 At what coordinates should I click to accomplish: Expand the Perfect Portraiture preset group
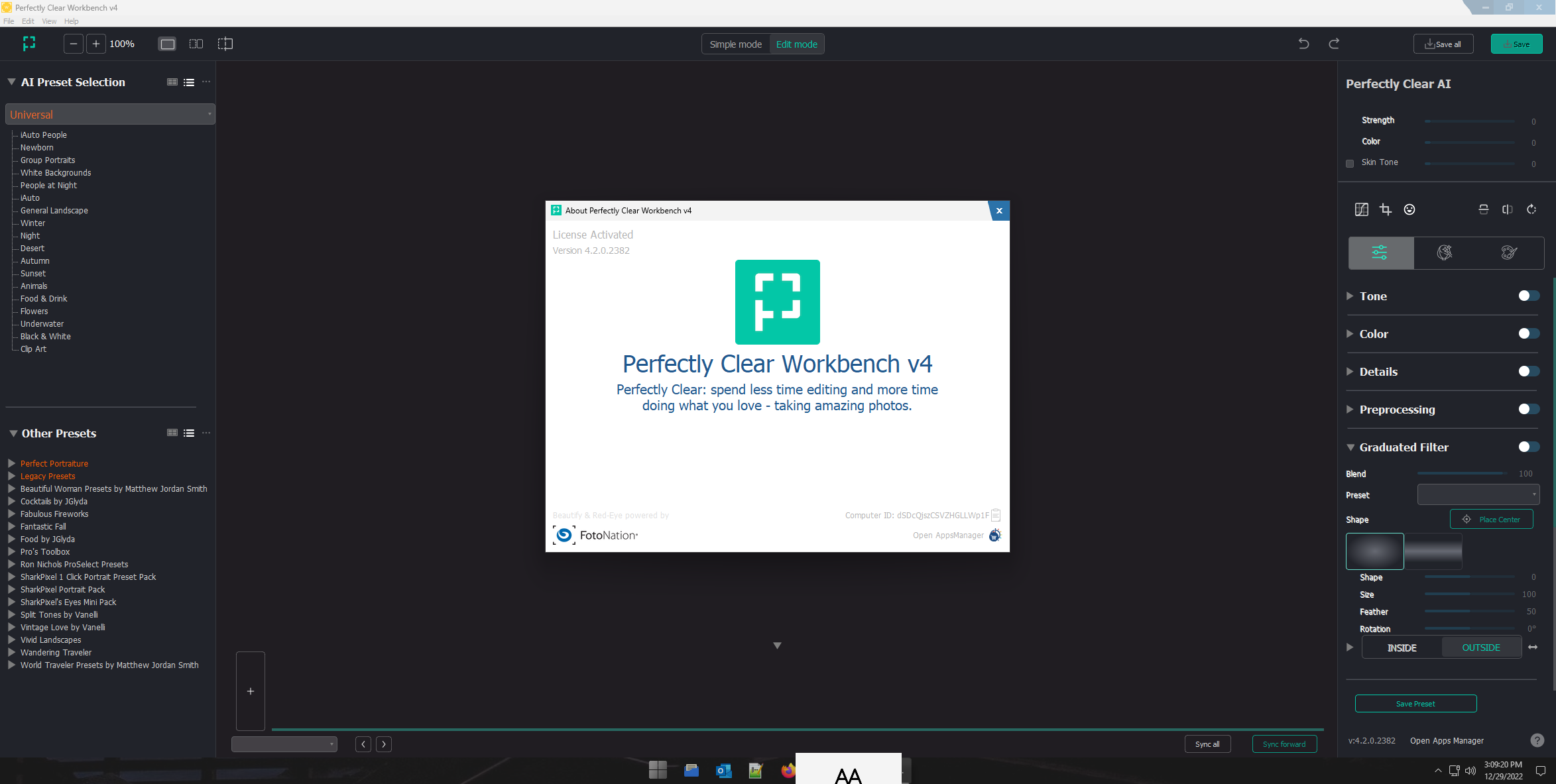point(11,463)
